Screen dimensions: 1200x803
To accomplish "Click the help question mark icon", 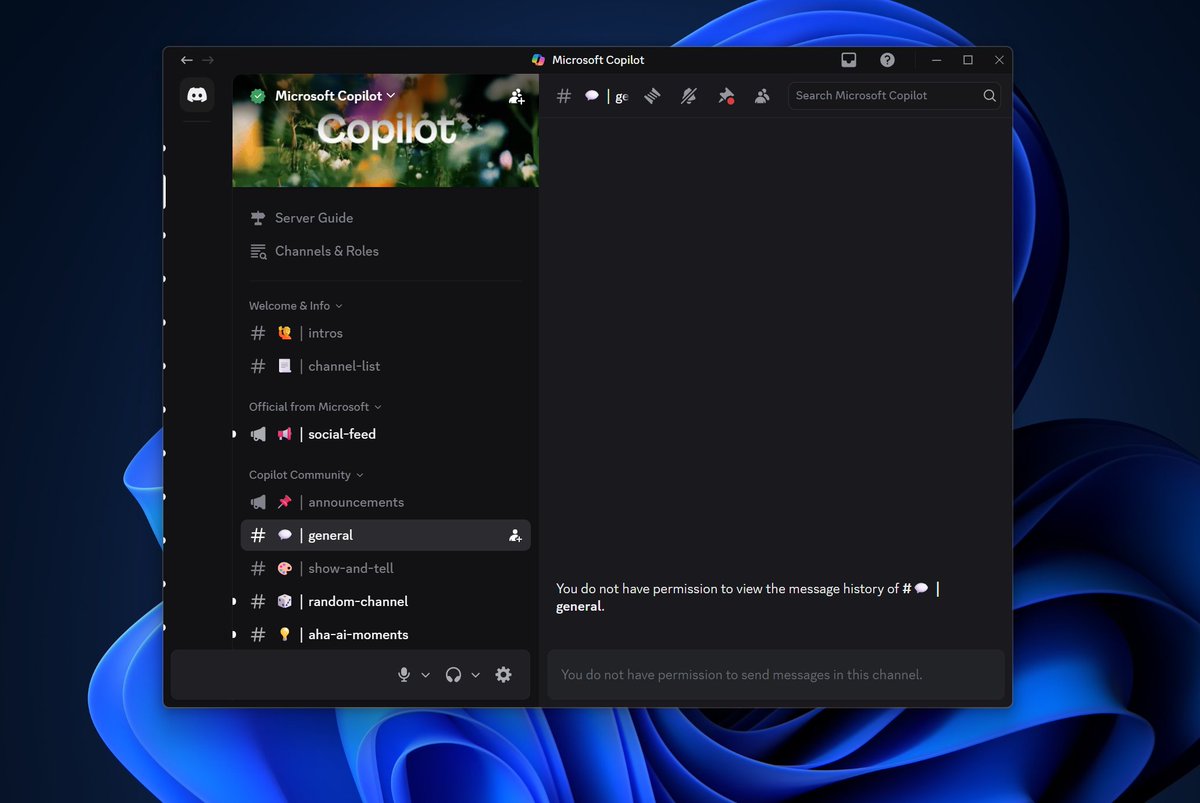I will pyautogui.click(x=887, y=59).
